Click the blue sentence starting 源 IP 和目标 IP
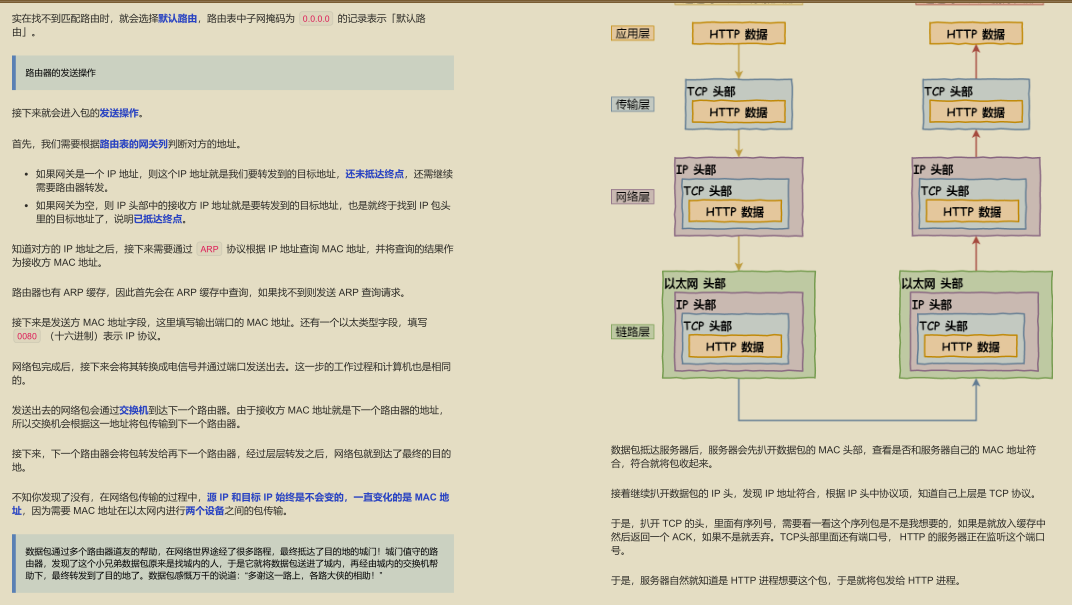 pos(230,504)
